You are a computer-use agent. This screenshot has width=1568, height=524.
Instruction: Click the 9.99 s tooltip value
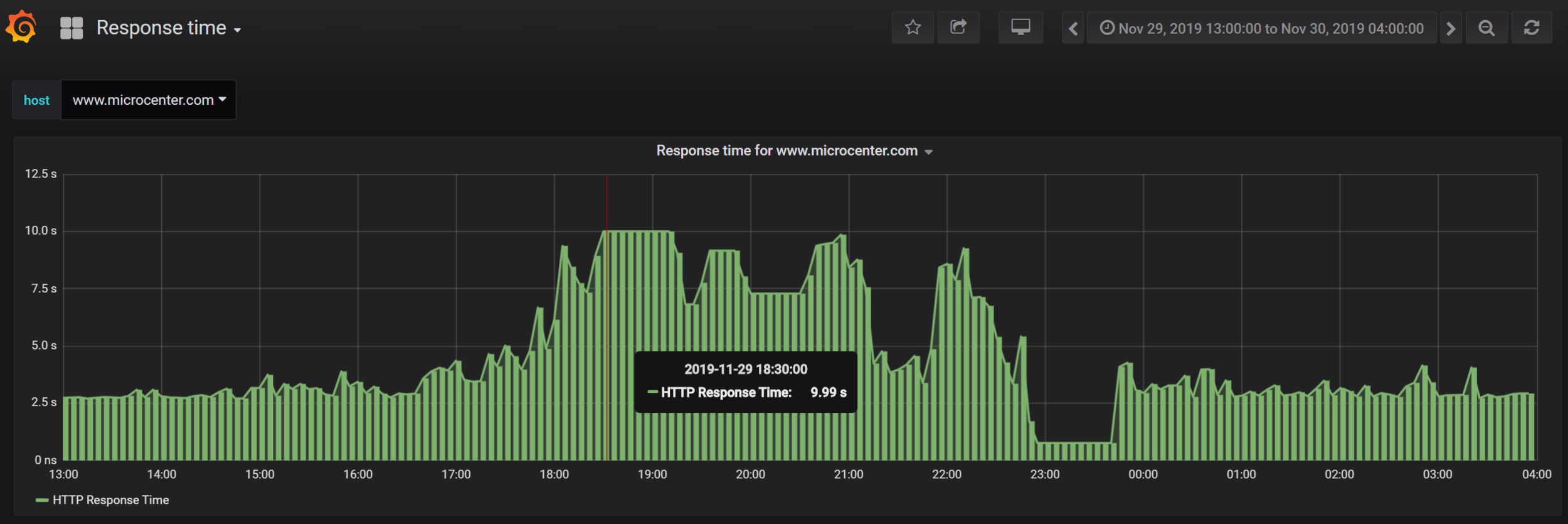coord(829,393)
